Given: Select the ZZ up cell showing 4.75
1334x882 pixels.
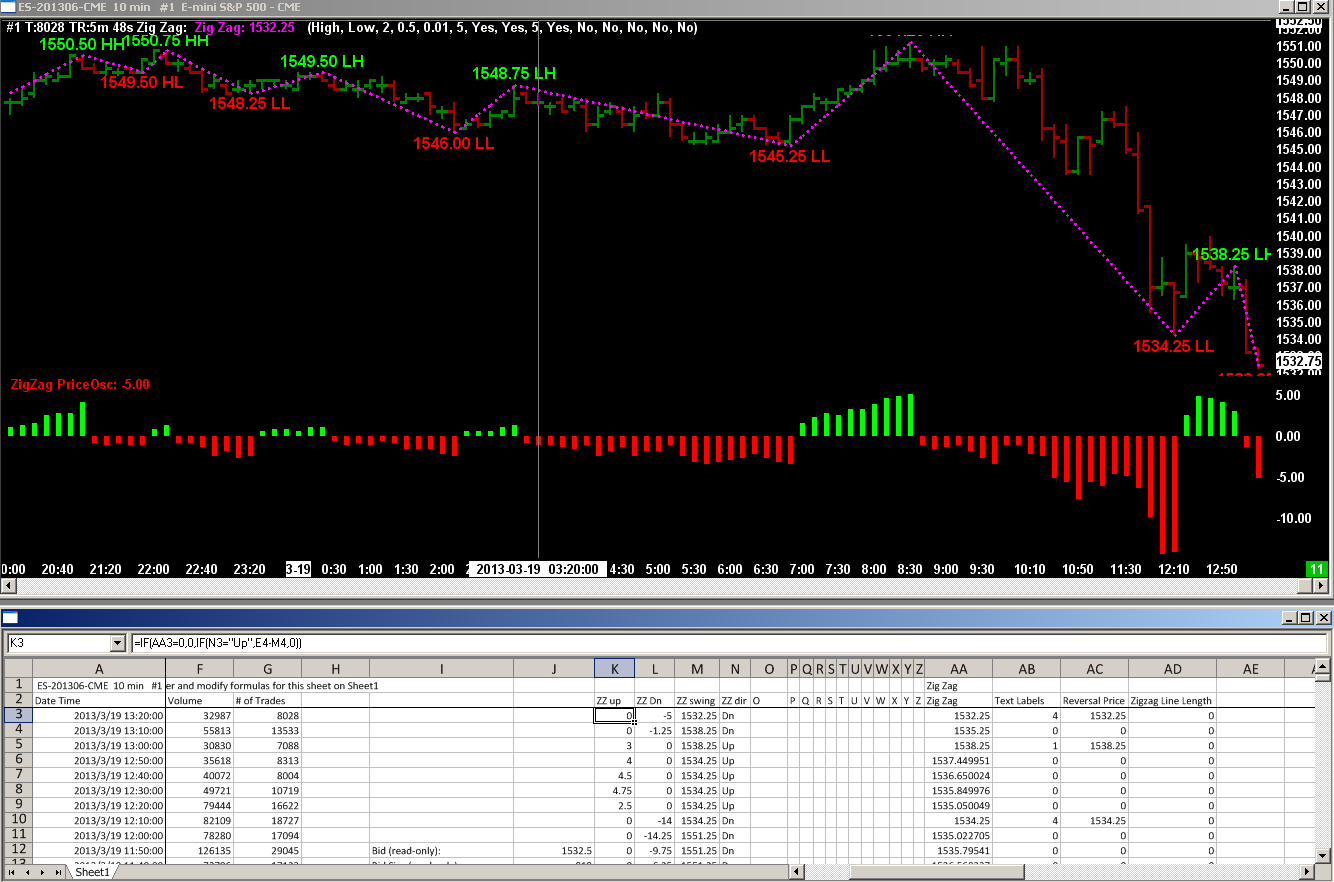Looking at the screenshot, I should (x=614, y=791).
